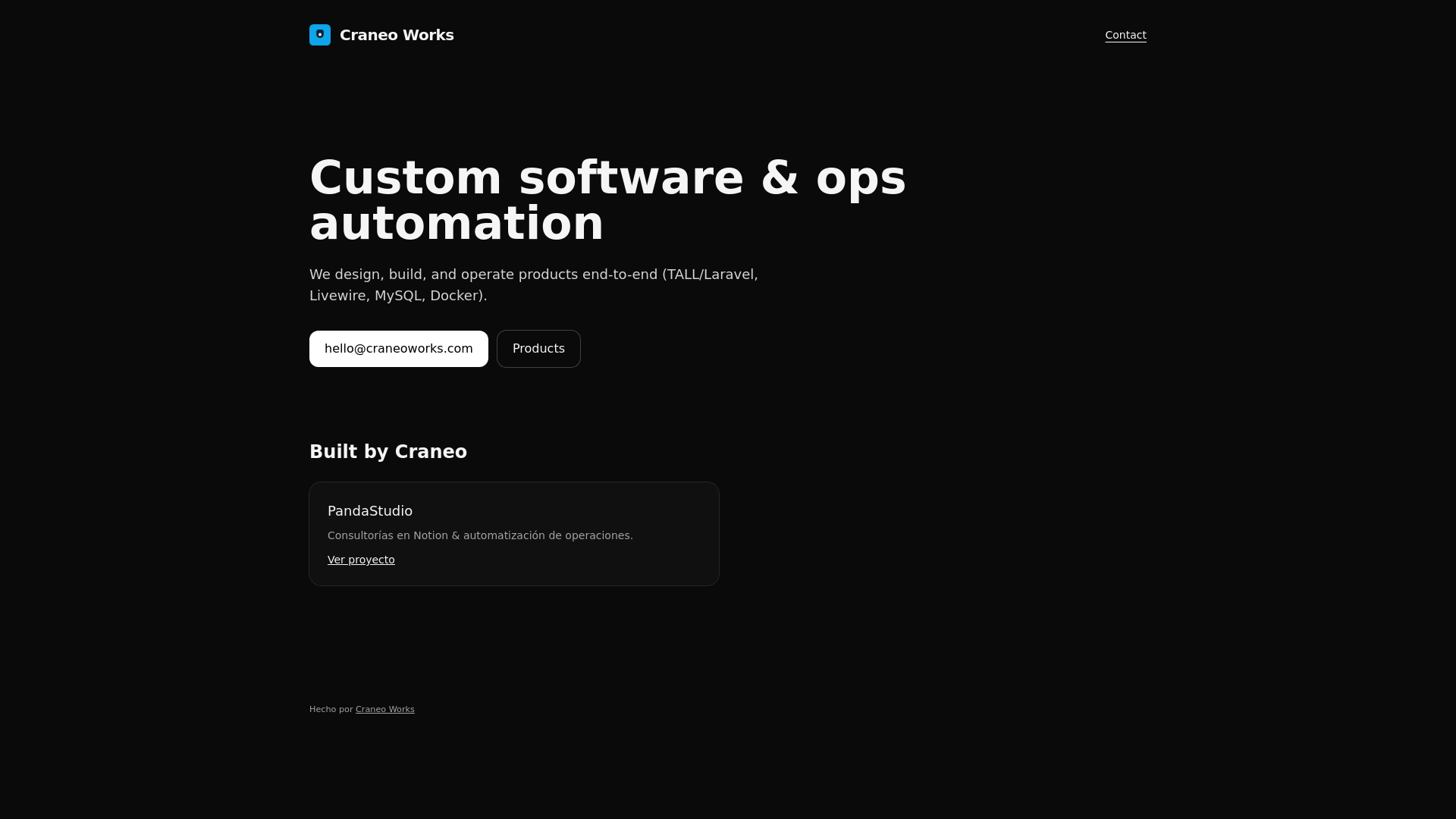Click the word Livewire in the tagline
This screenshot has width=1456, height=819.
[337, 296]
